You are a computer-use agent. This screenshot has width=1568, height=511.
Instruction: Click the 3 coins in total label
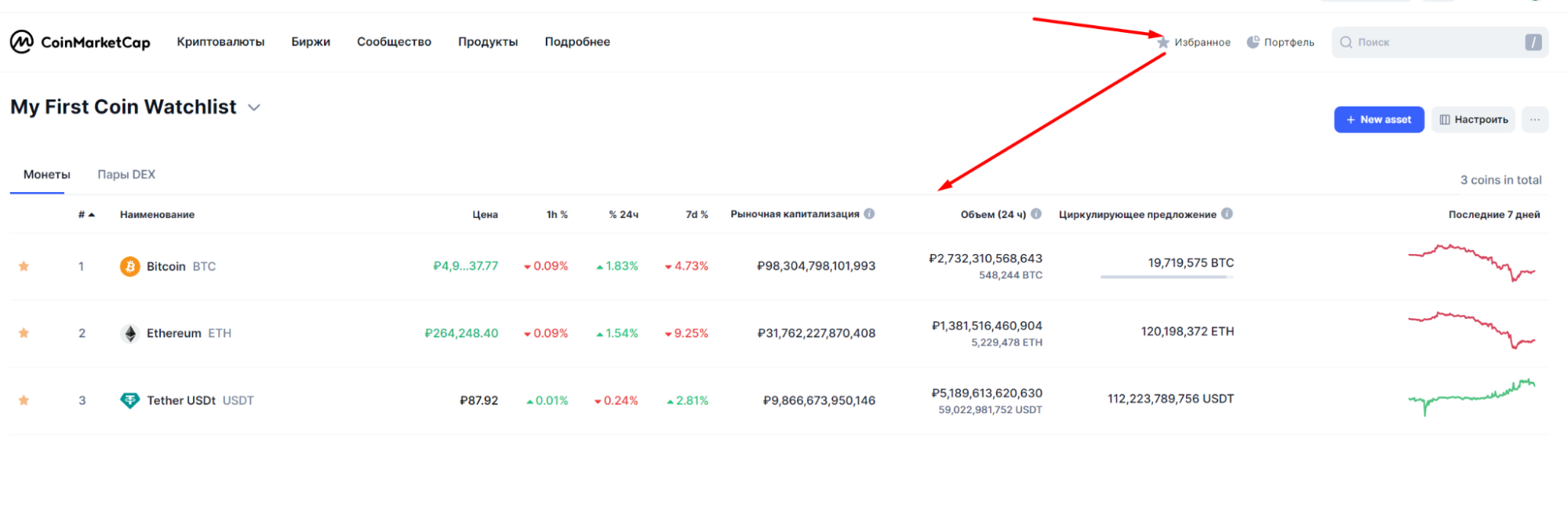(x=1501, y=180)
